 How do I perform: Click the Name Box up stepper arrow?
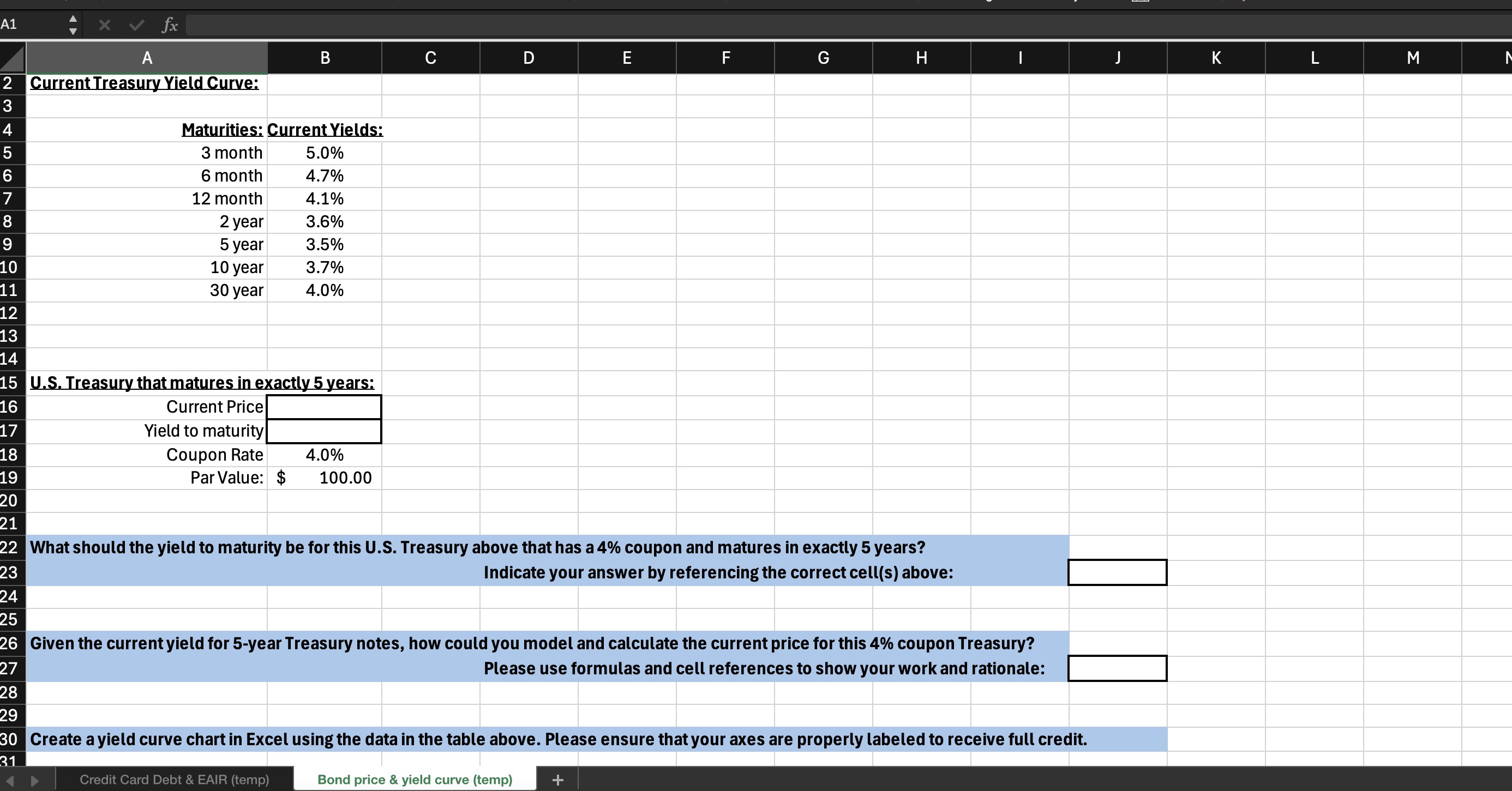coord(73,19)
